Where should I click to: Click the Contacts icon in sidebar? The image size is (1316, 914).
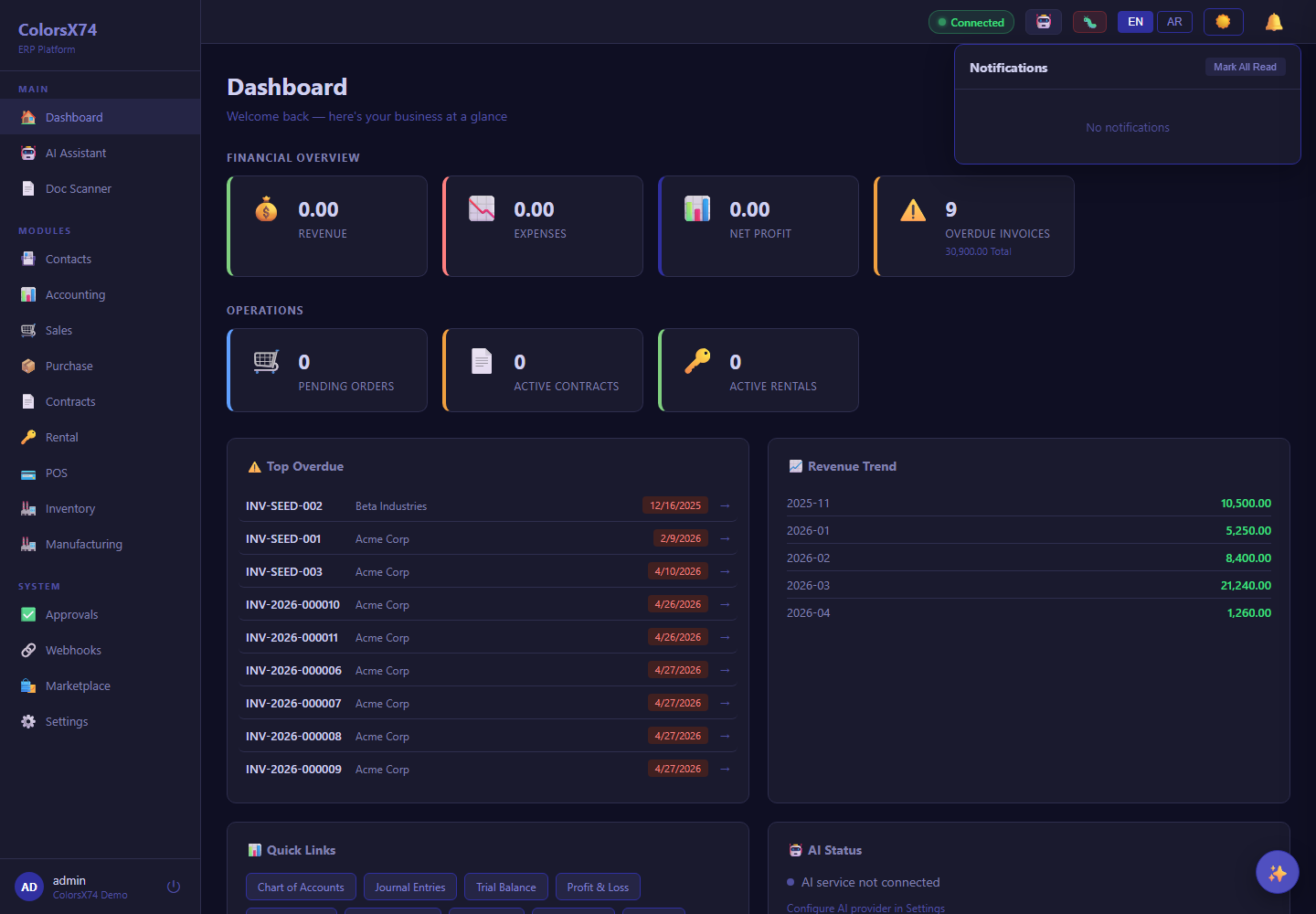[x=28, y=259]
